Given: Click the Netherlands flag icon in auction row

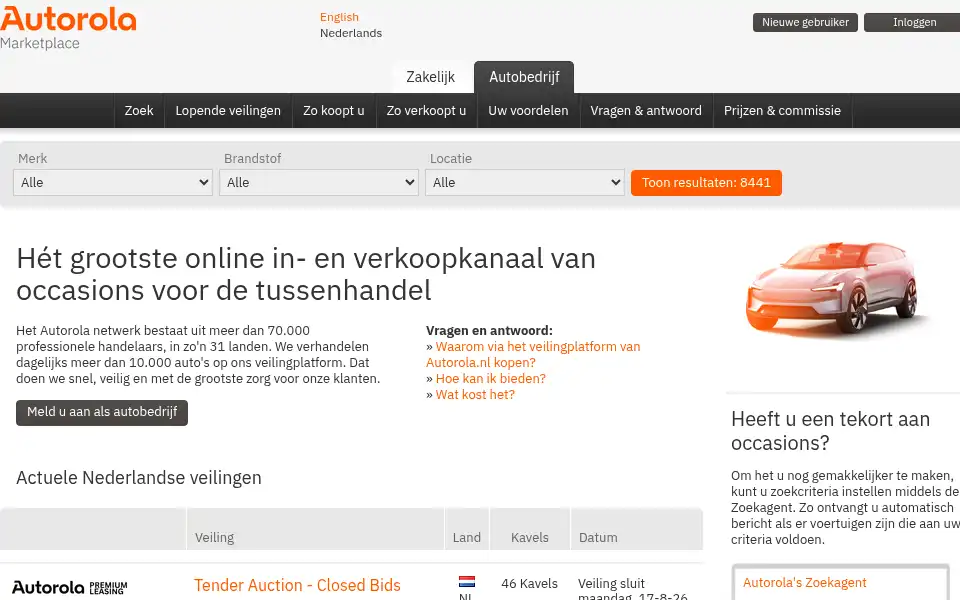Looking at the screenshot, I should pyautogui.click(x=467, y=582).
